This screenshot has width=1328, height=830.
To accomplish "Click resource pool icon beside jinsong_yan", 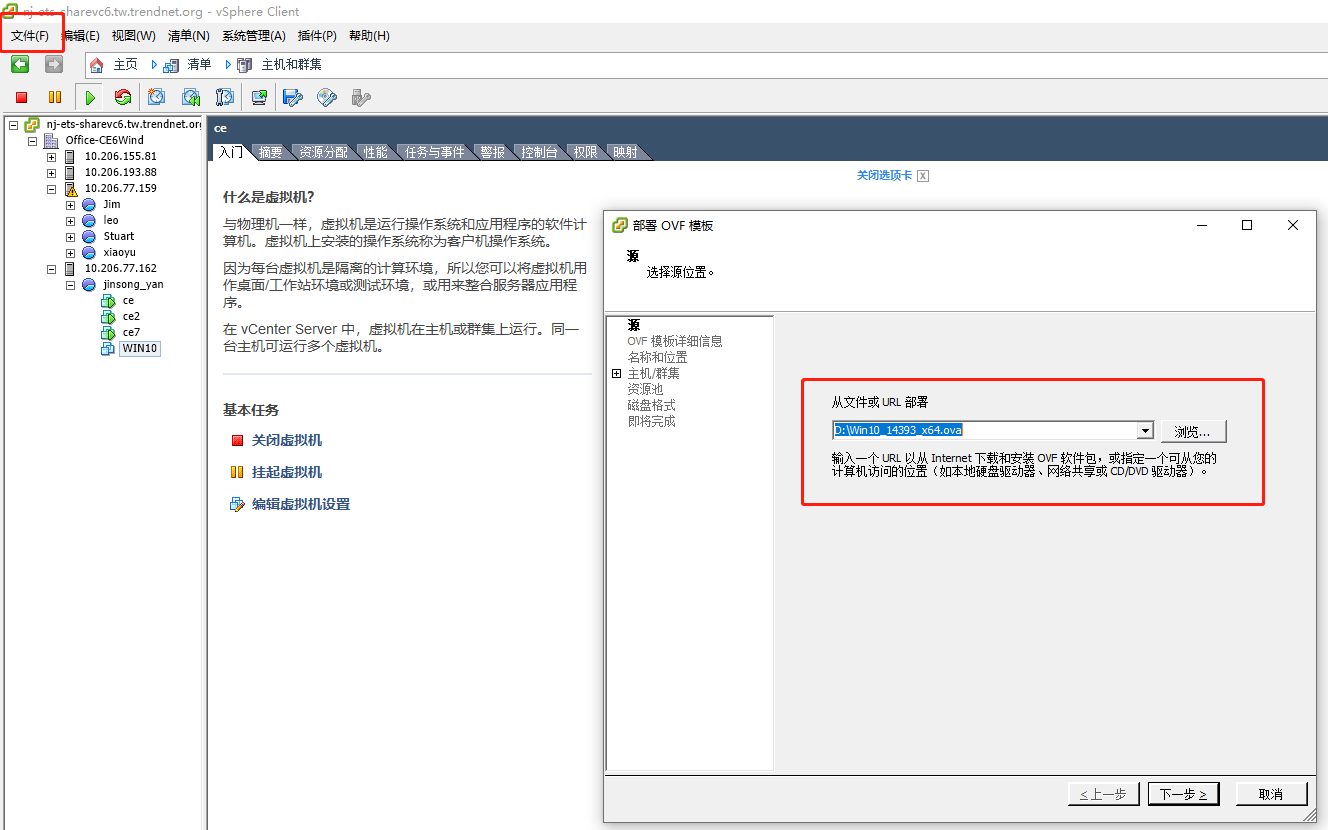I will [x=89, y=285].
